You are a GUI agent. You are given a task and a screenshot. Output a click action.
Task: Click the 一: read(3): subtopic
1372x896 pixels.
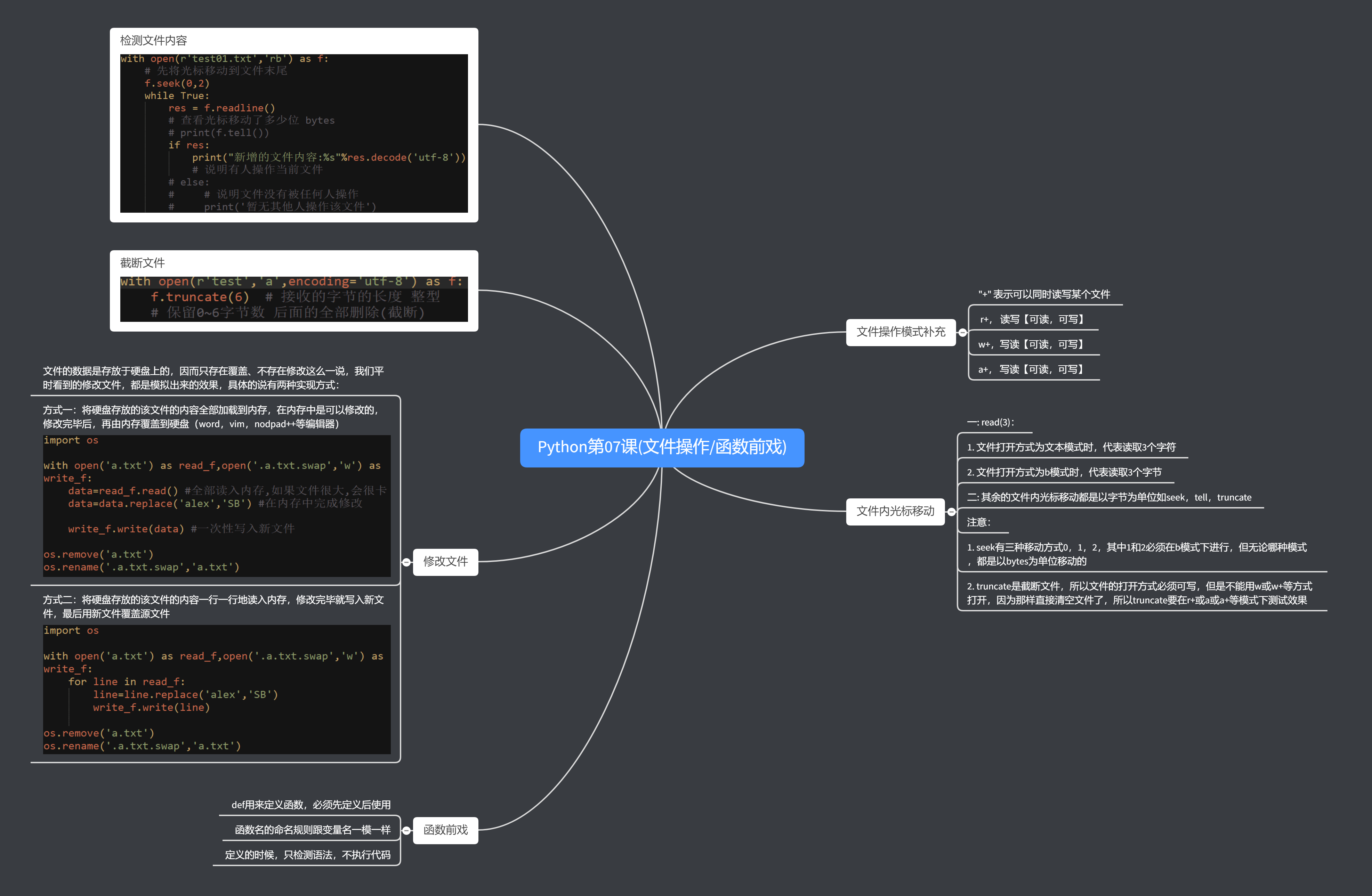991,422
